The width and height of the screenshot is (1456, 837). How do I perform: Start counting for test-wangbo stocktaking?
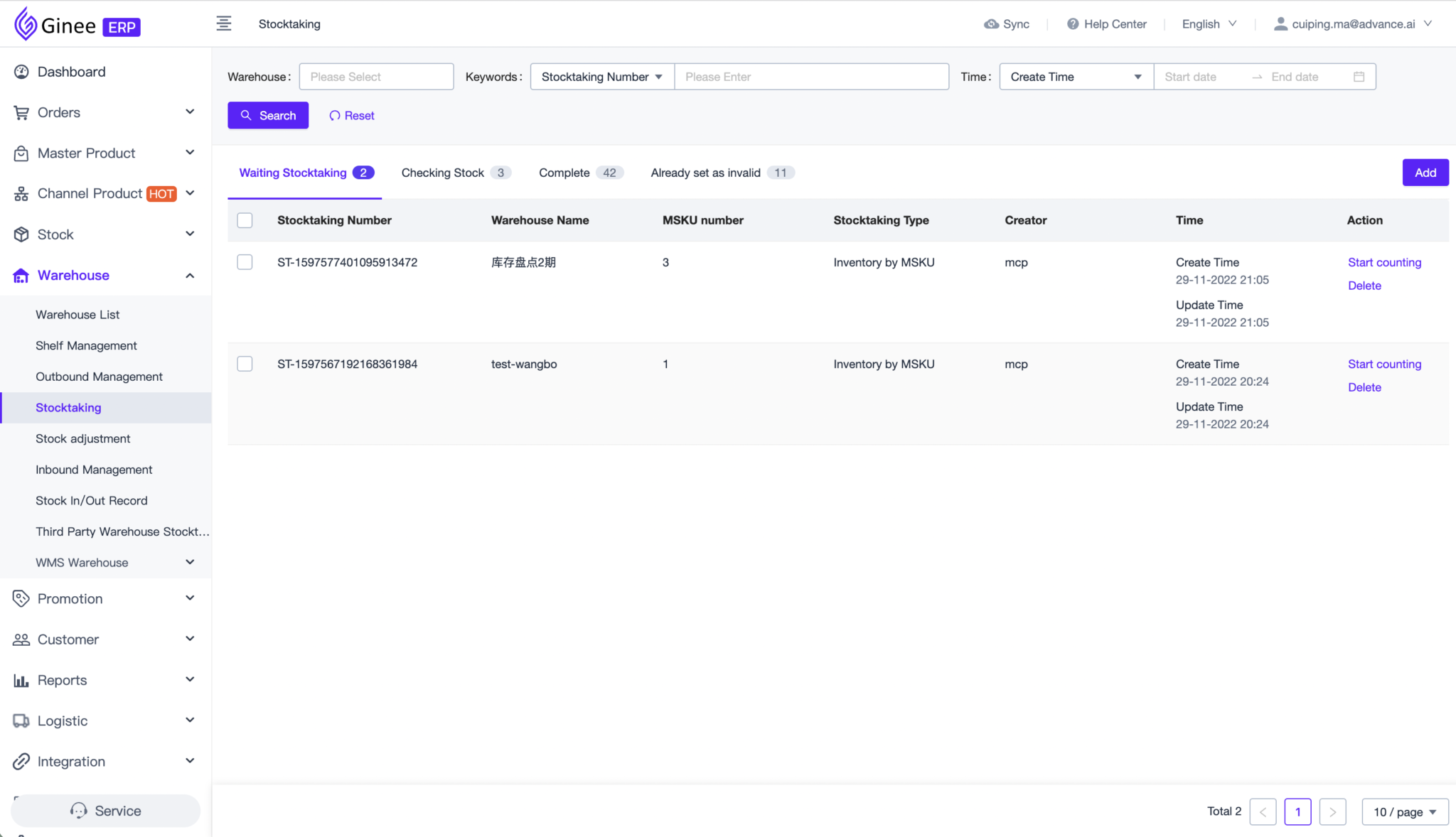[1384, 363]
